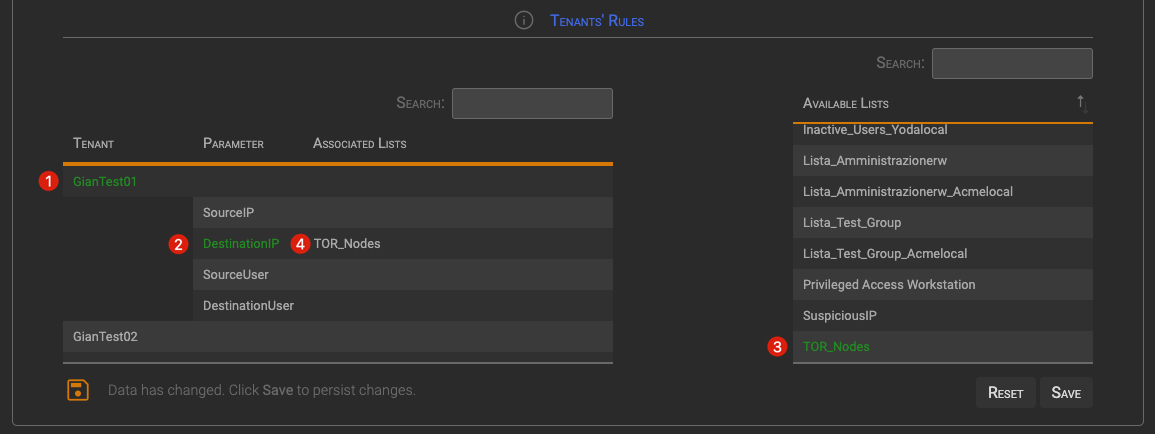The width and height of the screenshot is (1155, 434).
Task: Choose the DestinationUser parameter row
Action: click(x=248, y=306)
